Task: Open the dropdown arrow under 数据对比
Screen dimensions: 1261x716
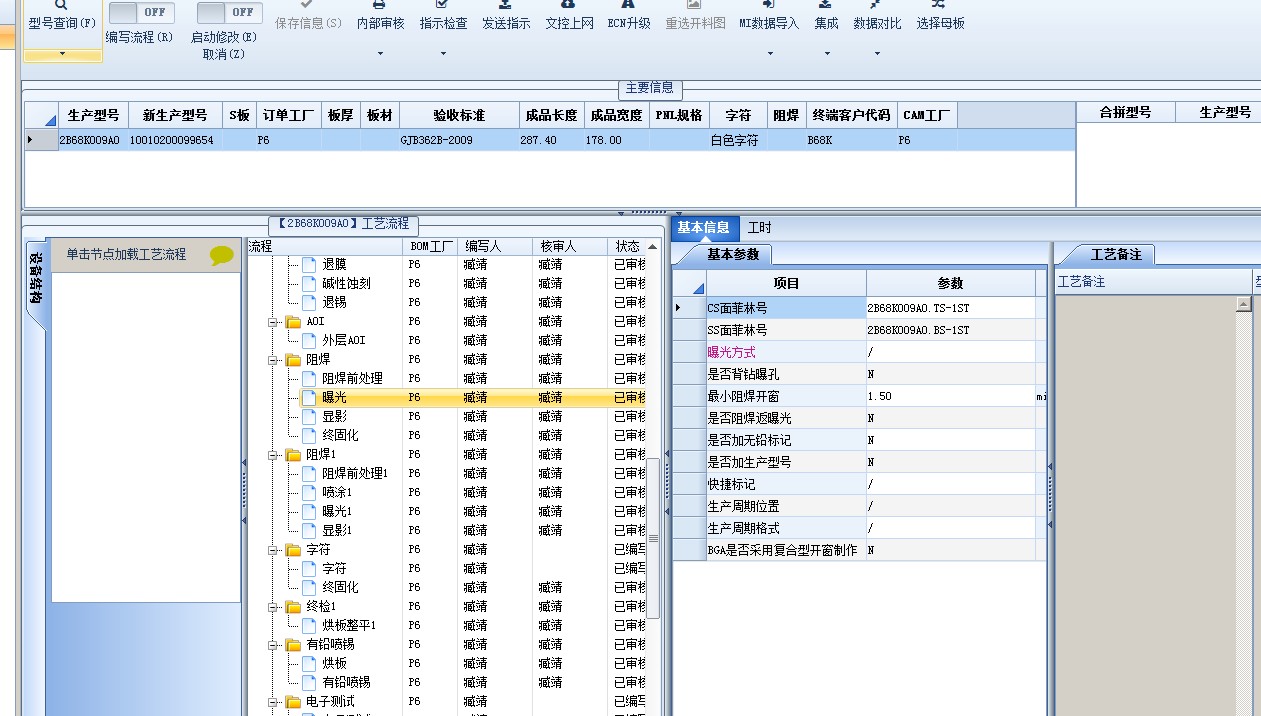Action: point(877,53)
